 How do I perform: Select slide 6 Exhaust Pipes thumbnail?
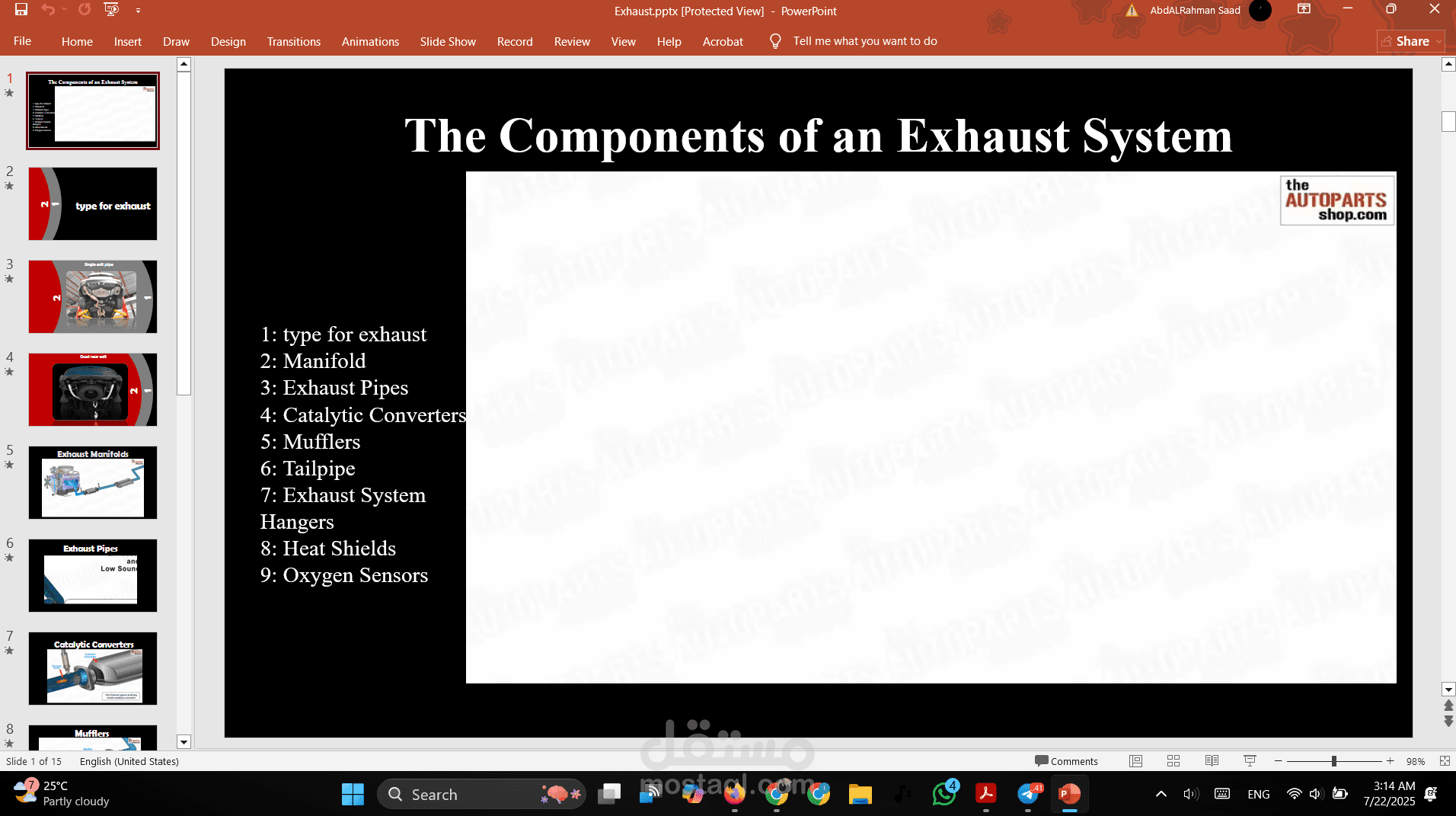pyautogui.click(x=93, y=576)
